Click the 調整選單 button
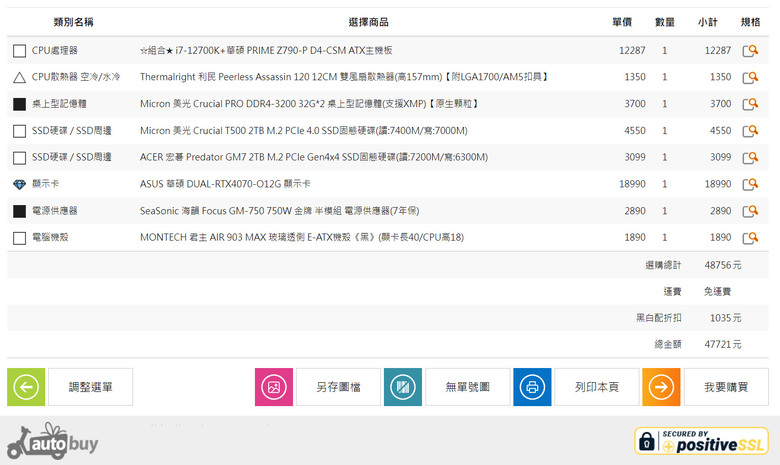The height and width of the screenshot is (465, 780). point(91,387)
